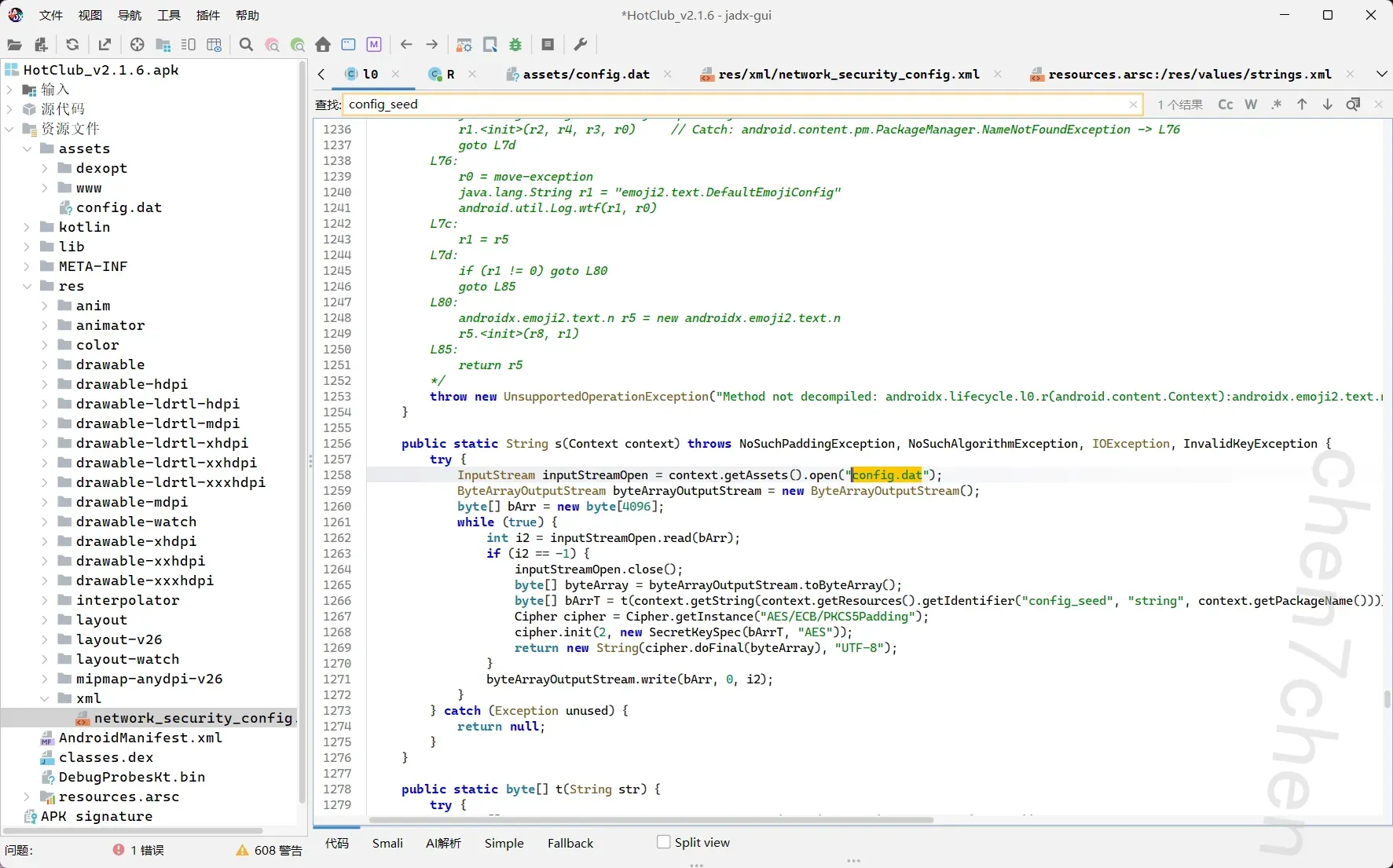Select AndroidManifest.xml in the tree

point(140,738)
